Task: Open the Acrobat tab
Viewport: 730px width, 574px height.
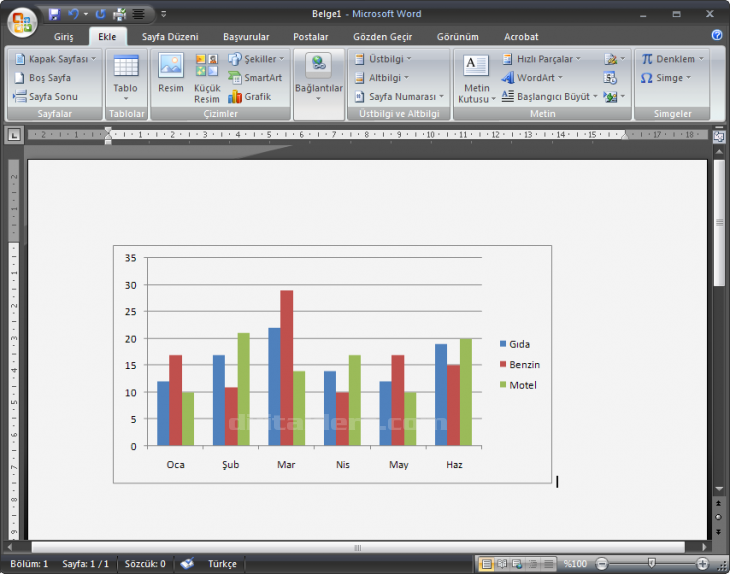Action: pyautogui.click(x=521, y=37)
